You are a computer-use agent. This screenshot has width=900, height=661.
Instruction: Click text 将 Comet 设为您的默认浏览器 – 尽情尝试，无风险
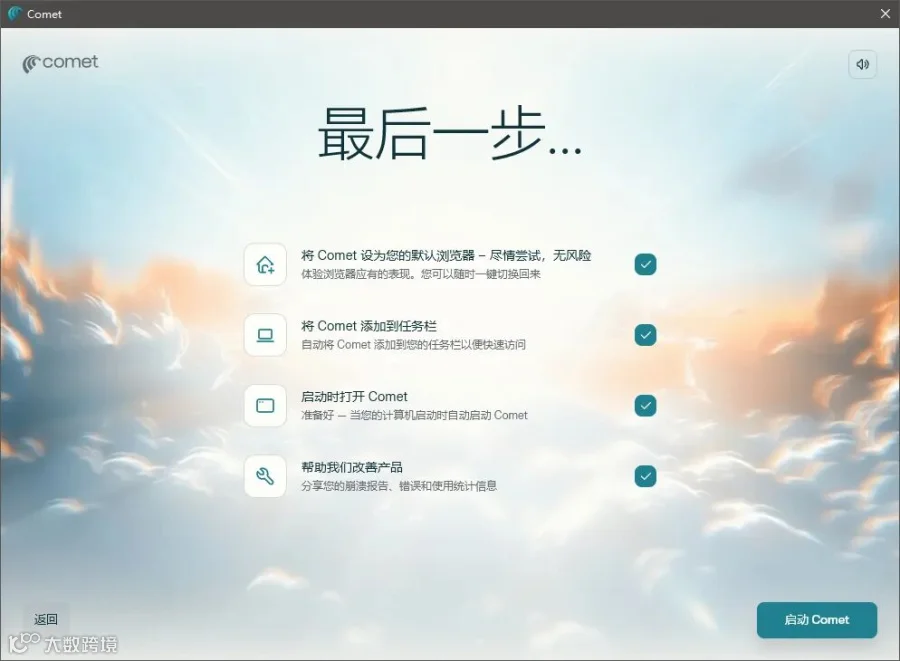point(446,255)
